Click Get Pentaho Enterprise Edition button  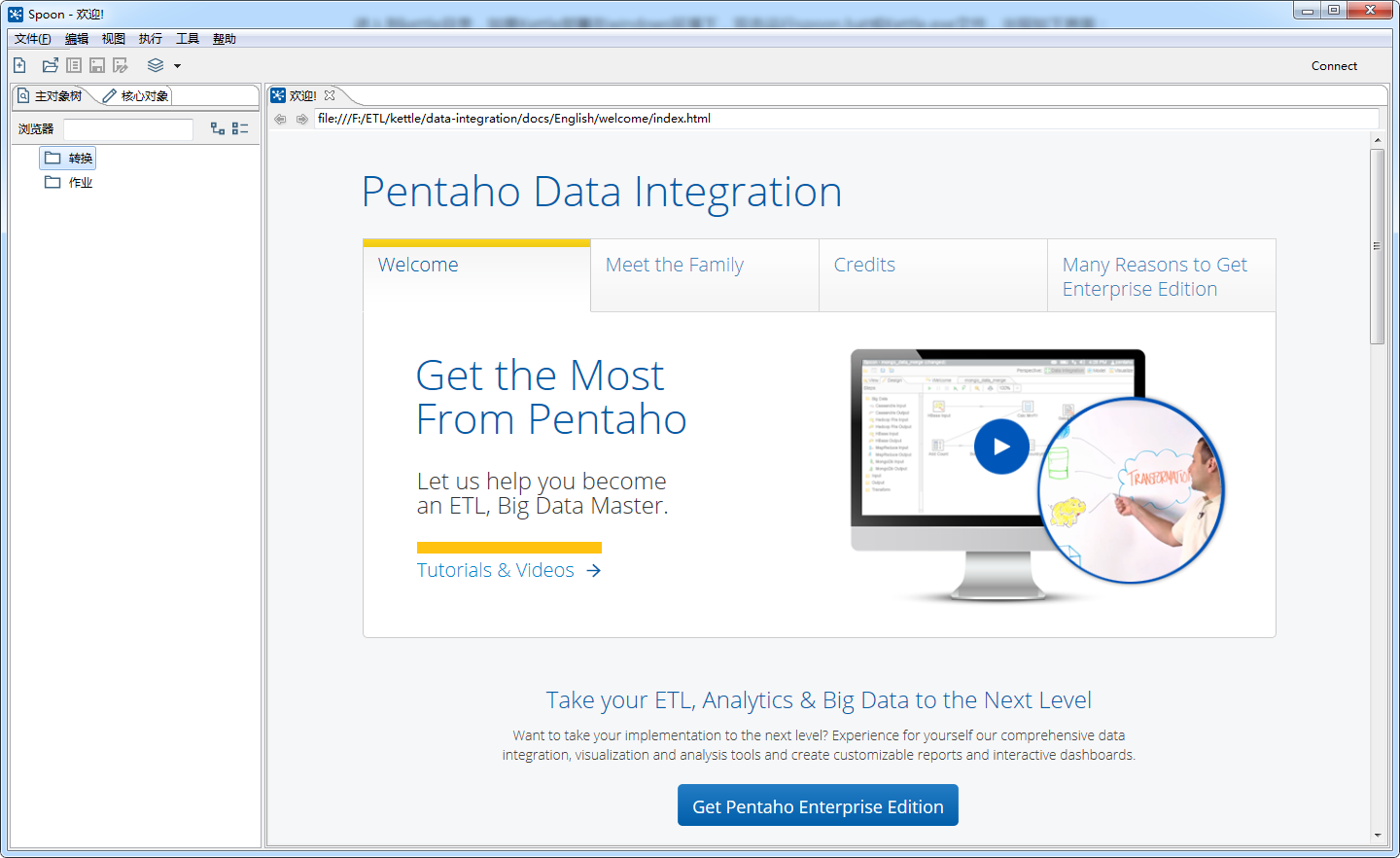click(x=818, y=805)
